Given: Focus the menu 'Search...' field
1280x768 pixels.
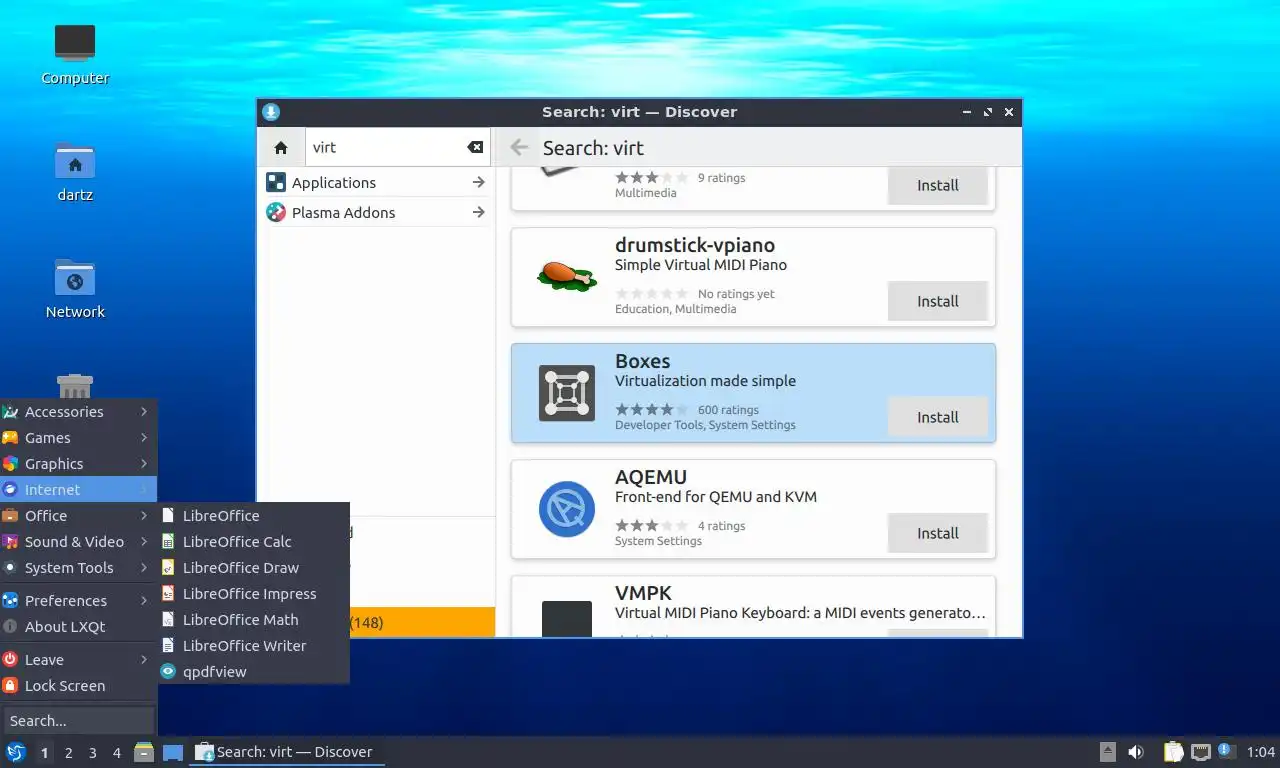Looking at the screenshot, I should (79, 721).
